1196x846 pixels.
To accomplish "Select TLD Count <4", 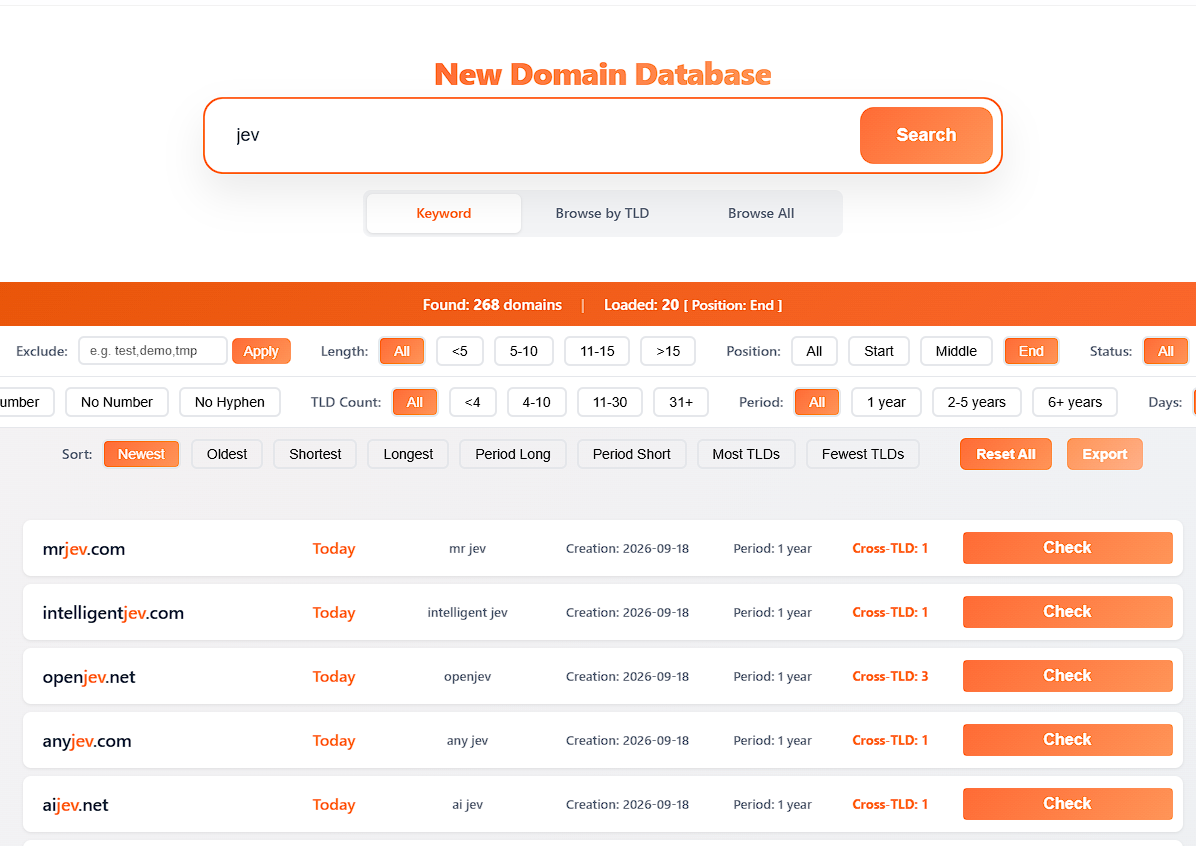I will pyautogui.click(x=472, y=402).
